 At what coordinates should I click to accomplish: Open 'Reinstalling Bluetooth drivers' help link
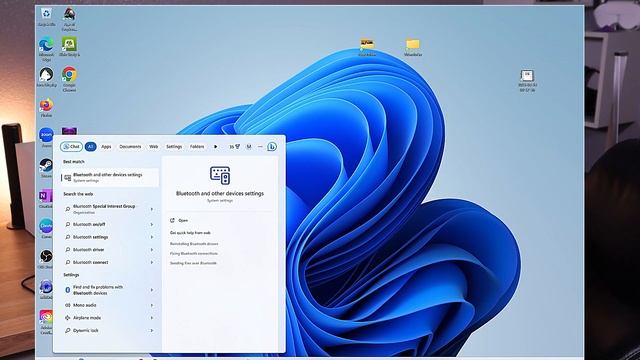(x=194, y=244)
